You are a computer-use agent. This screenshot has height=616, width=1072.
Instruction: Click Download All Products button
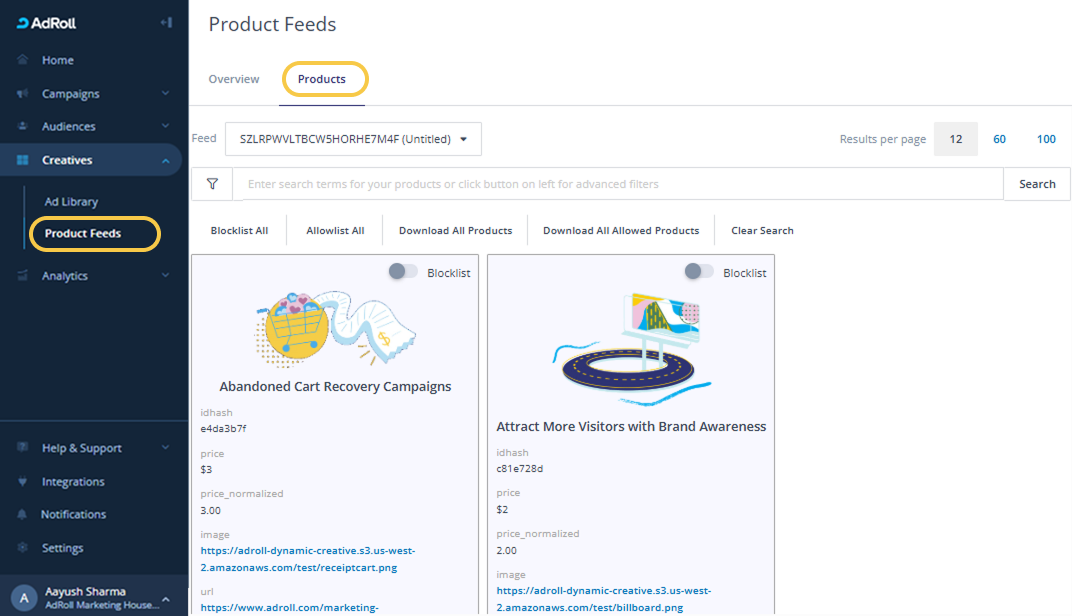[x=455, y=231]
